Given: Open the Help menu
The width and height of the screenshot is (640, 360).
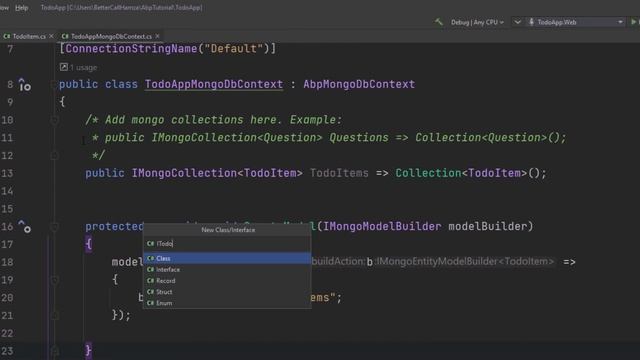Looking at the screenshot, I should pos(21,8).
